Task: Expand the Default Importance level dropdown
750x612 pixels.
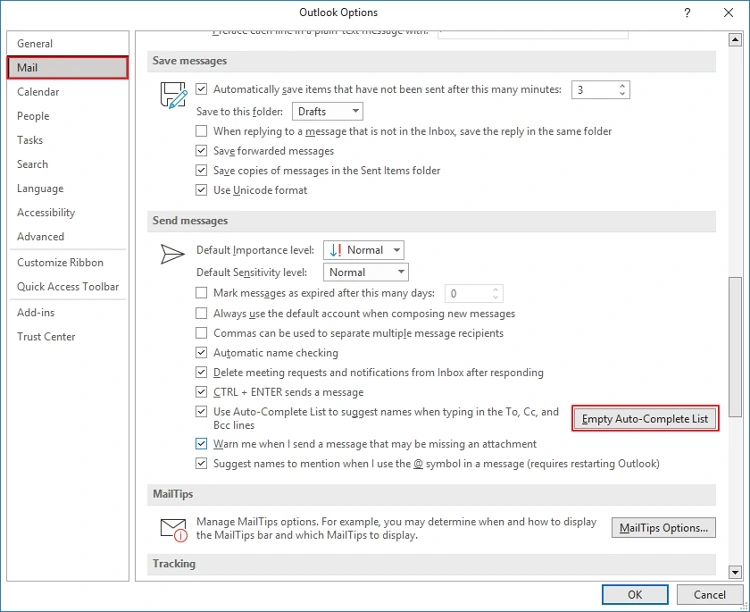Action: pos(364,250)
